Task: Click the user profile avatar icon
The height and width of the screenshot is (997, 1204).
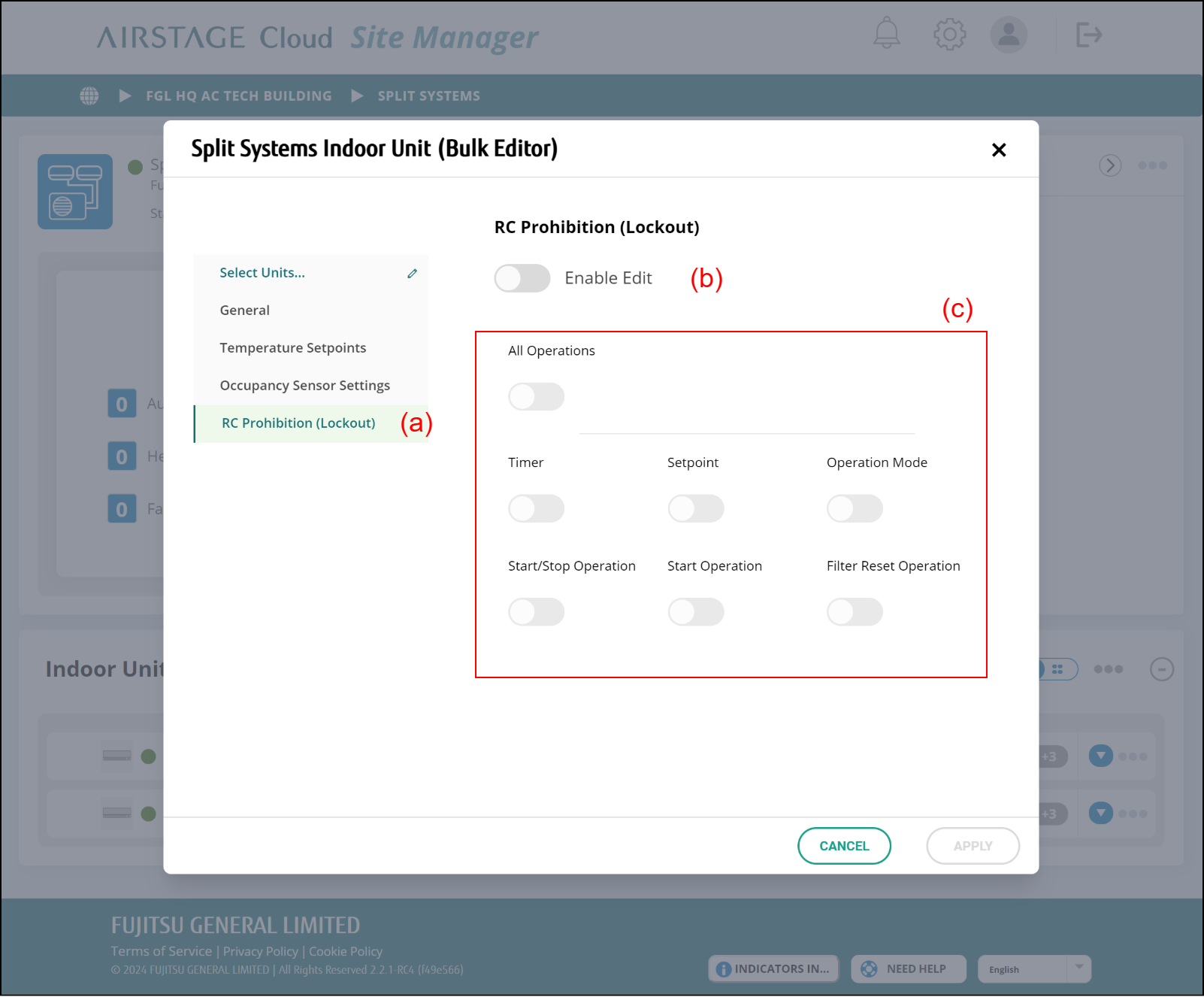Action: [x=1008, y=35]
